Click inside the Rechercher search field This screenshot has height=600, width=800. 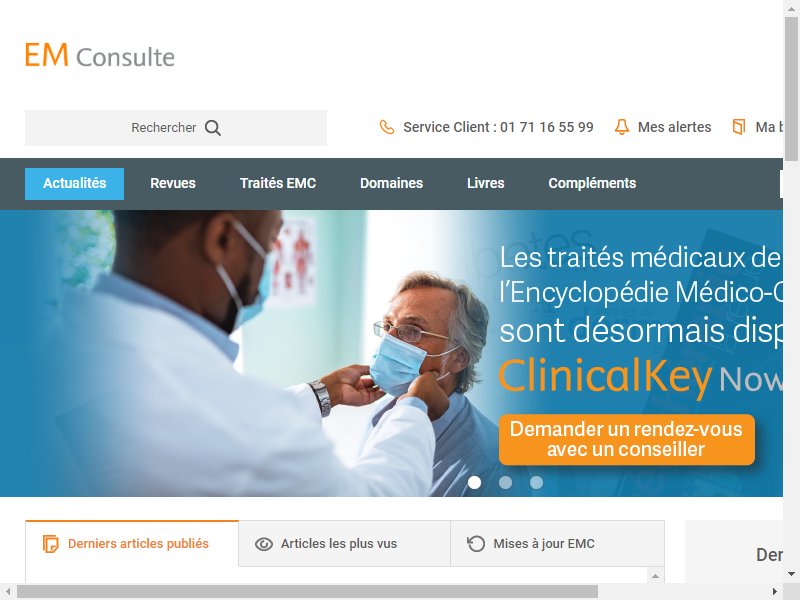pos(176,128)
